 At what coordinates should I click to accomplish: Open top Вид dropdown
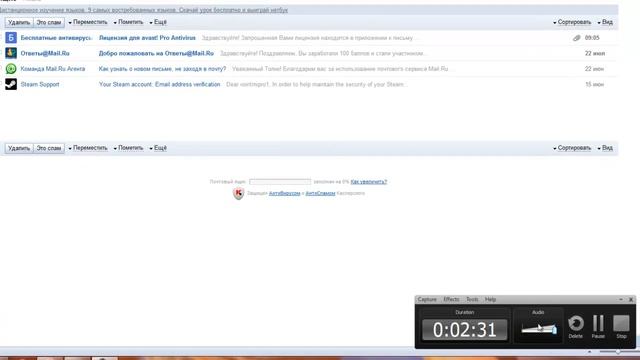[x=605, y=22]
